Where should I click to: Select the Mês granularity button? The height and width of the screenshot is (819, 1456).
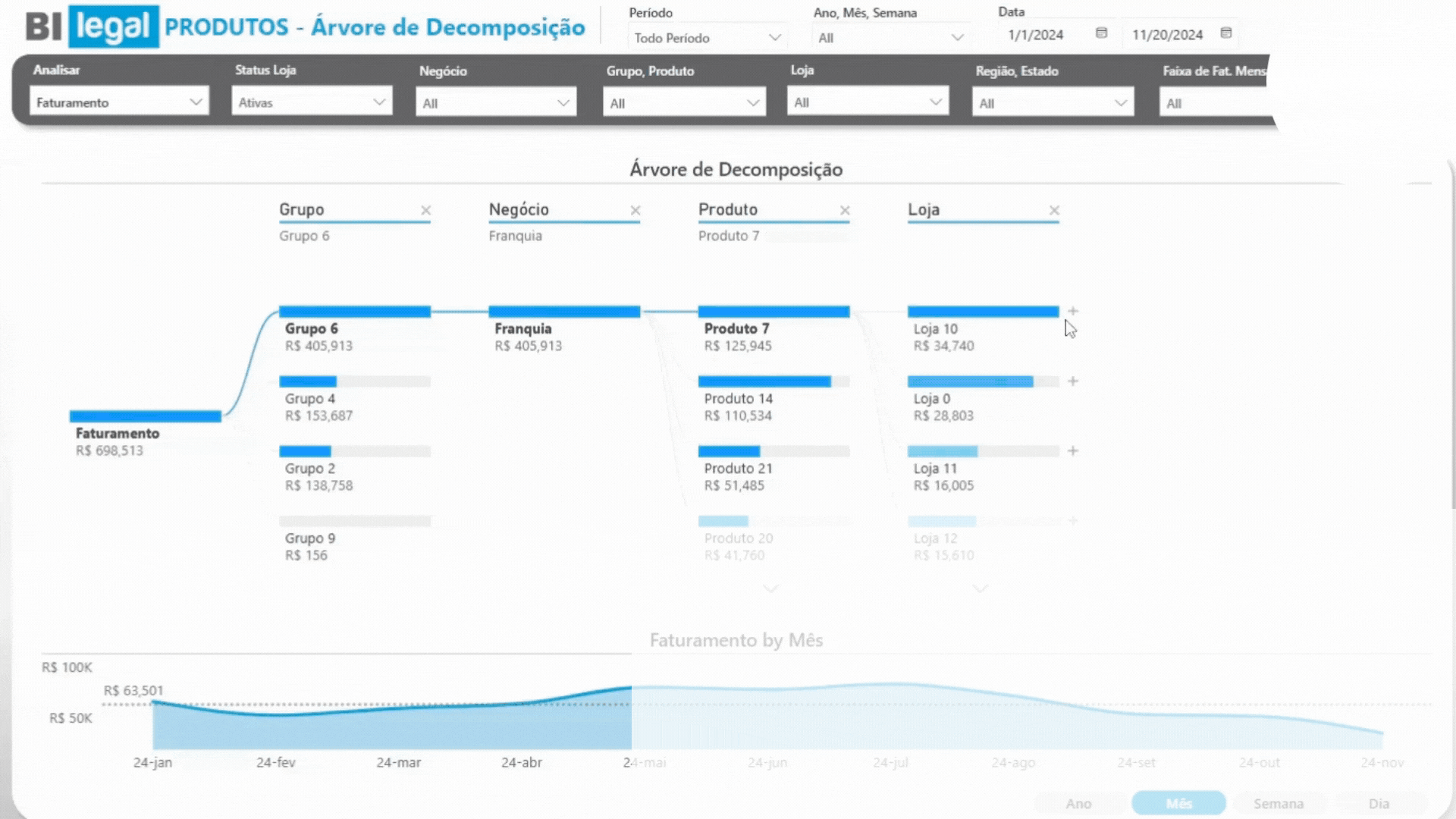point(1178,804)
